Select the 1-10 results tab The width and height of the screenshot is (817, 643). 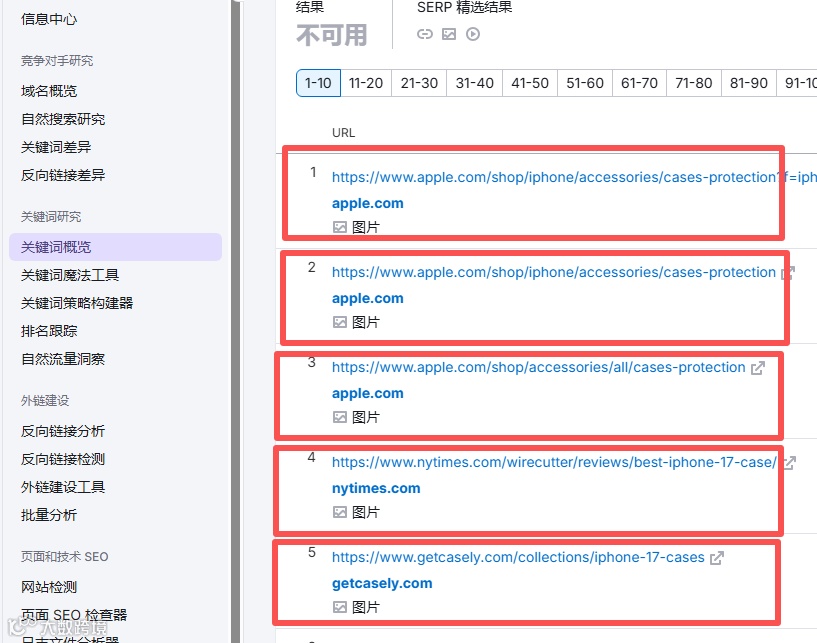point(318,83)
